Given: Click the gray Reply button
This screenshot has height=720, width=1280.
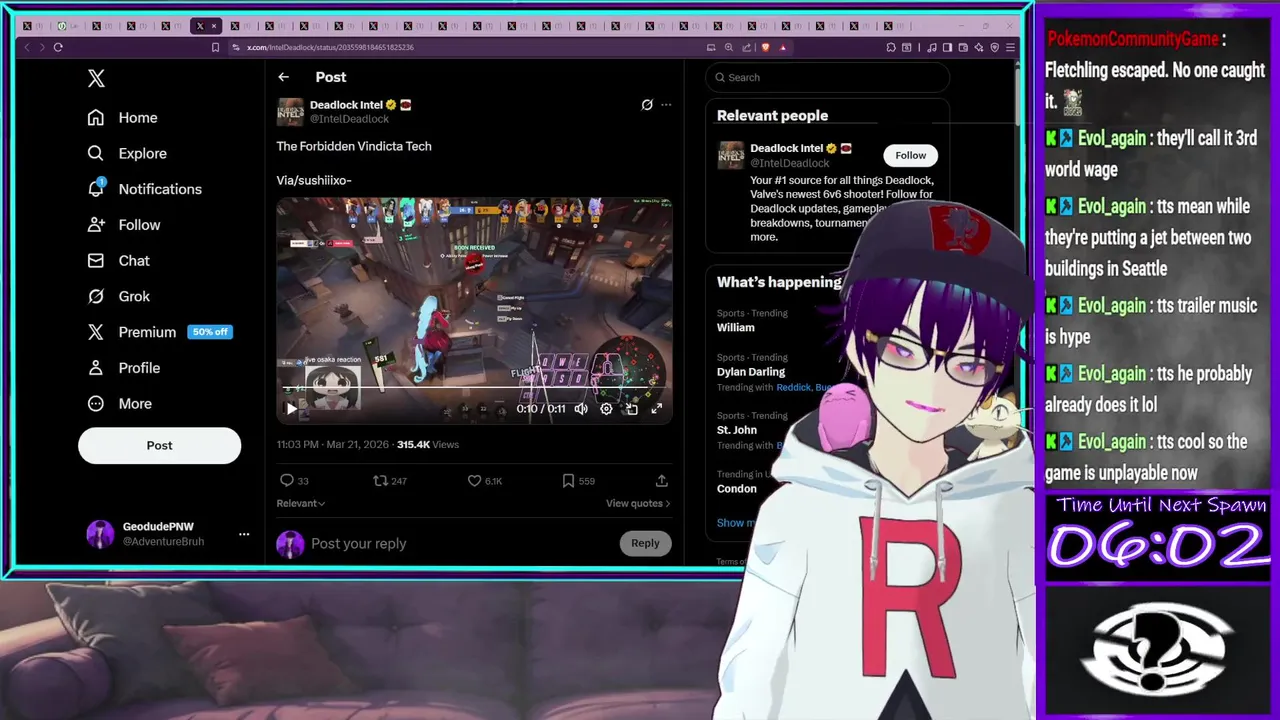Looking at the screenshot, I should coord(645,543).
